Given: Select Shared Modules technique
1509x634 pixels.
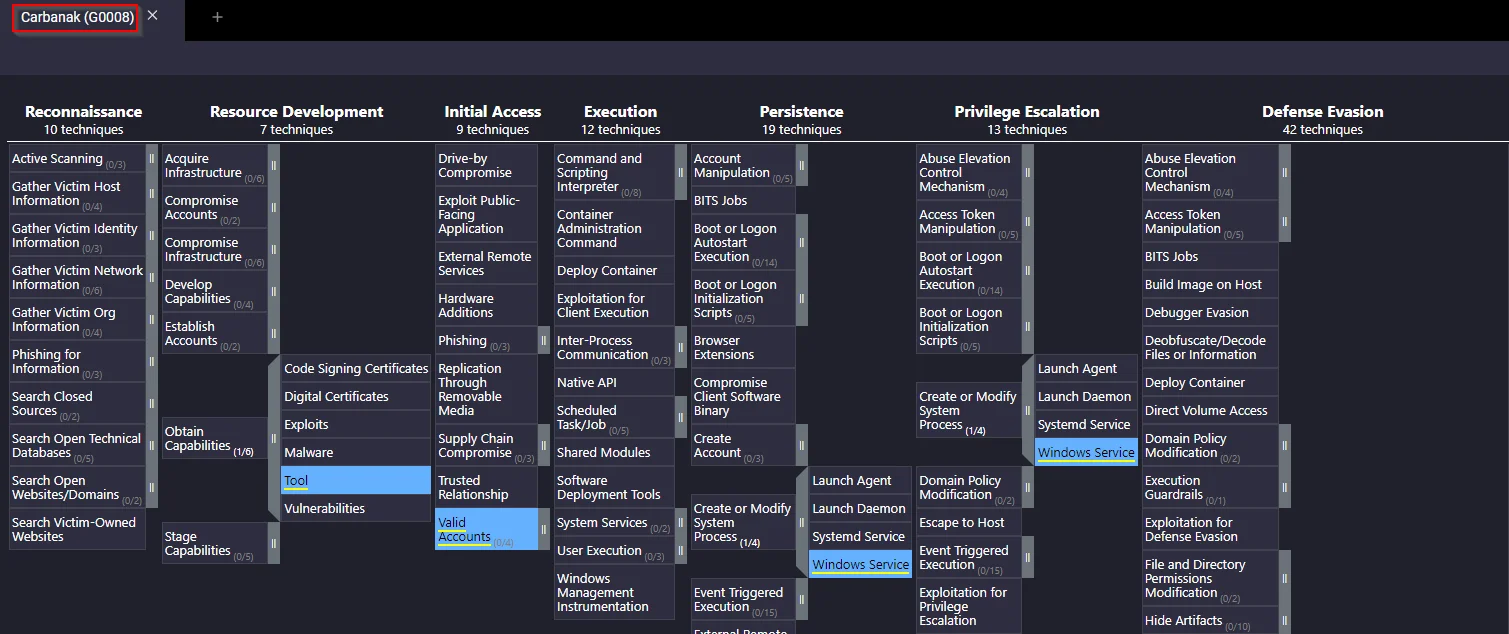Looking at the screenshot, I should pyautogui.click(x=614, y=453).
